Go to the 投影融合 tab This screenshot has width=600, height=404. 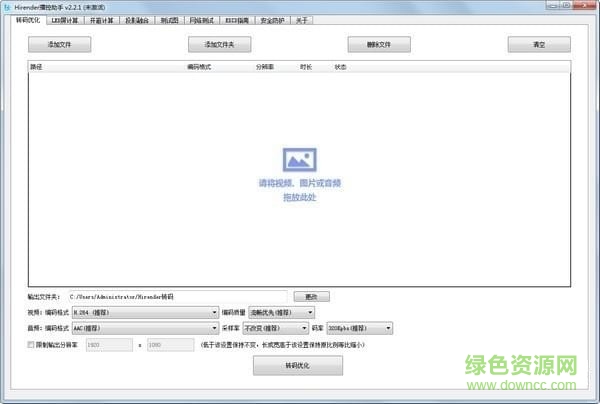point(139,20)
